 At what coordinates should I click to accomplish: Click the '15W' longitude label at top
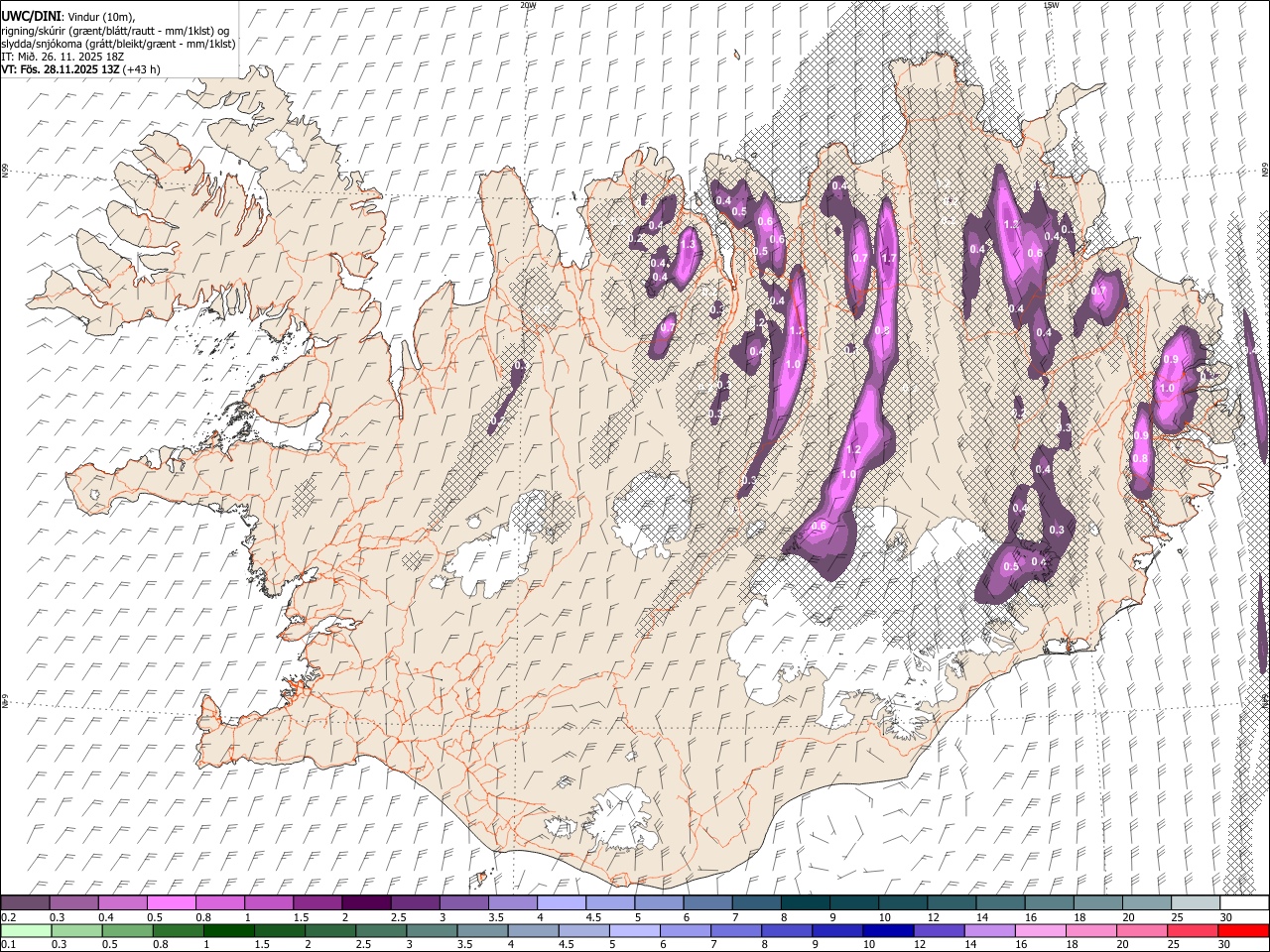[x=1051, y=5]
